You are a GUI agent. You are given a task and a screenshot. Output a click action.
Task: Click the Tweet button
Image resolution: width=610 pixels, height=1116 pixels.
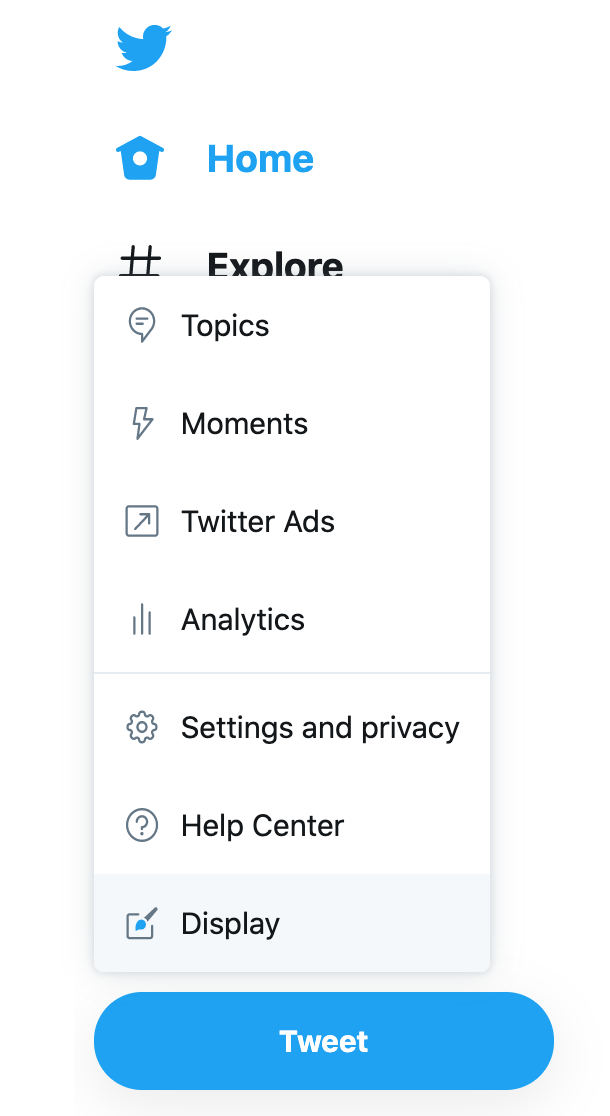pos(323,1040)
